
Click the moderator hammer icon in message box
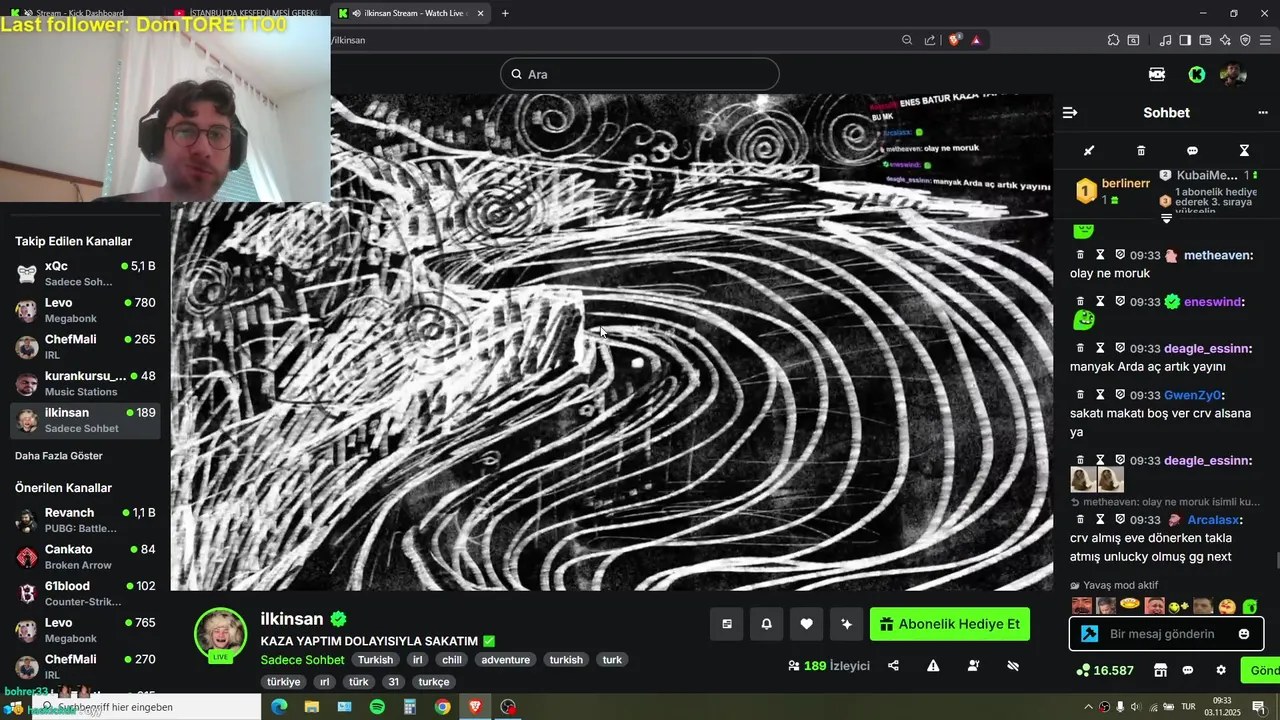pos(1090,634)
